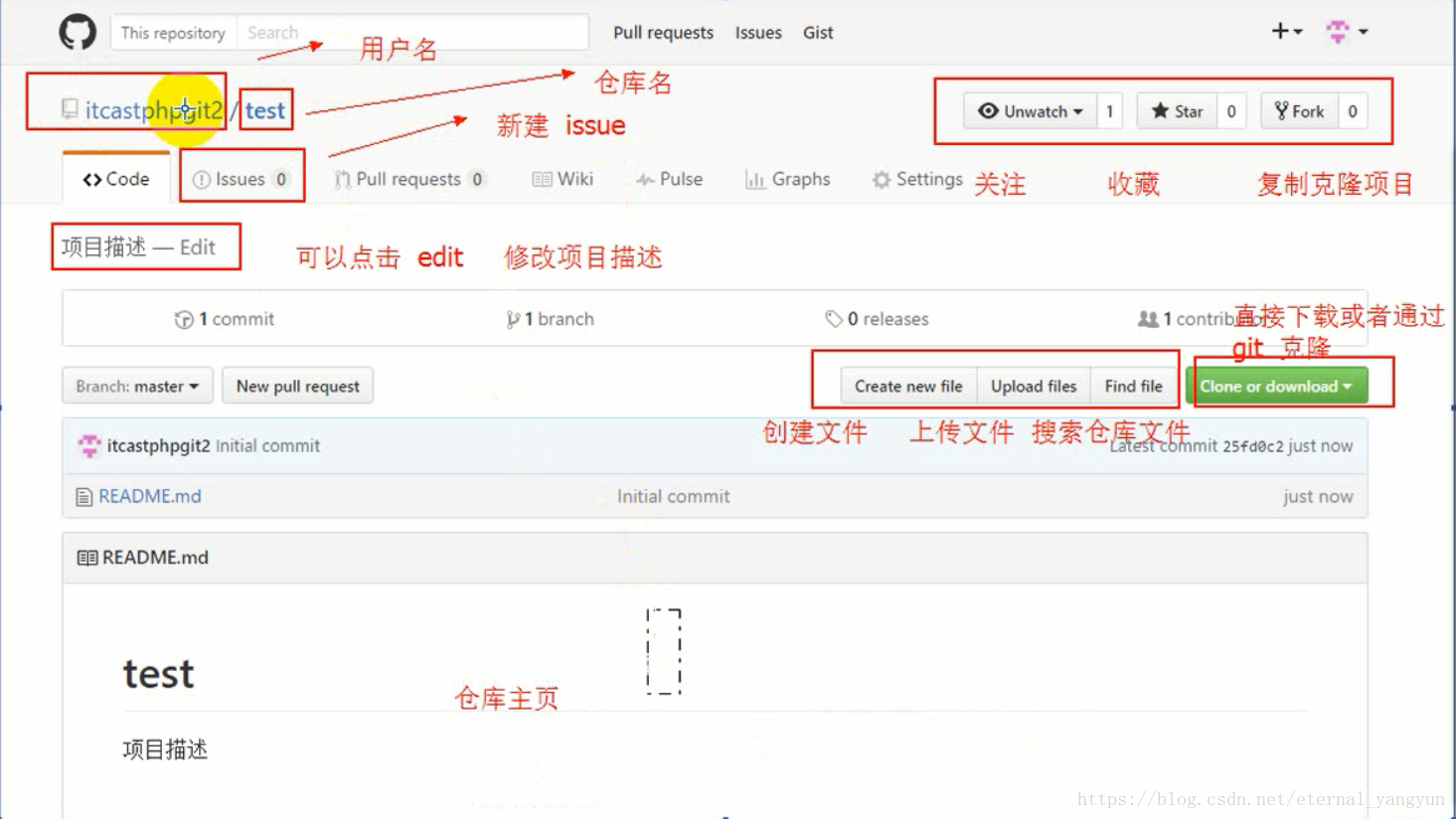Open the 1 commit history link
The image size is (1456, 819).
[225, 319]
